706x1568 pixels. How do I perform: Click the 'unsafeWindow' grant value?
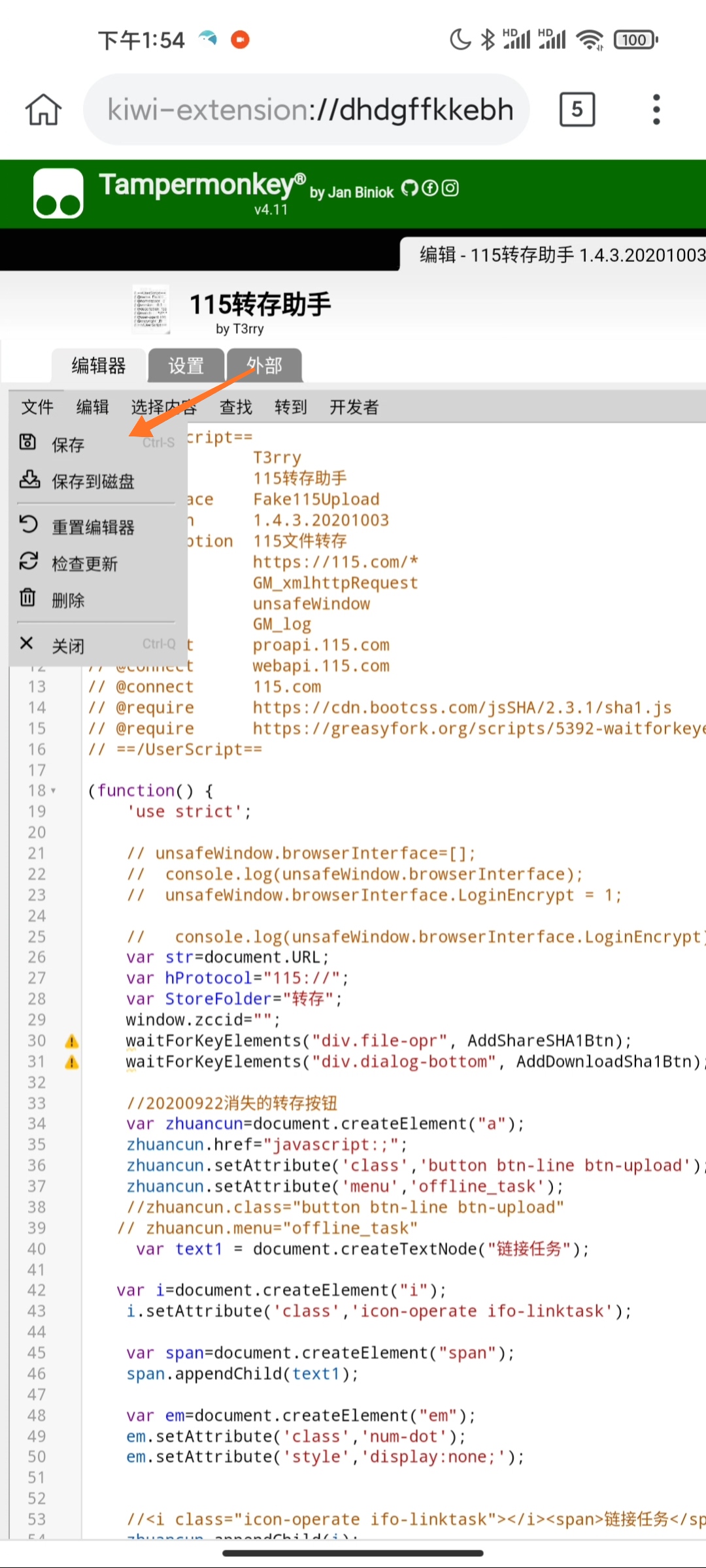tap(311, 604)
